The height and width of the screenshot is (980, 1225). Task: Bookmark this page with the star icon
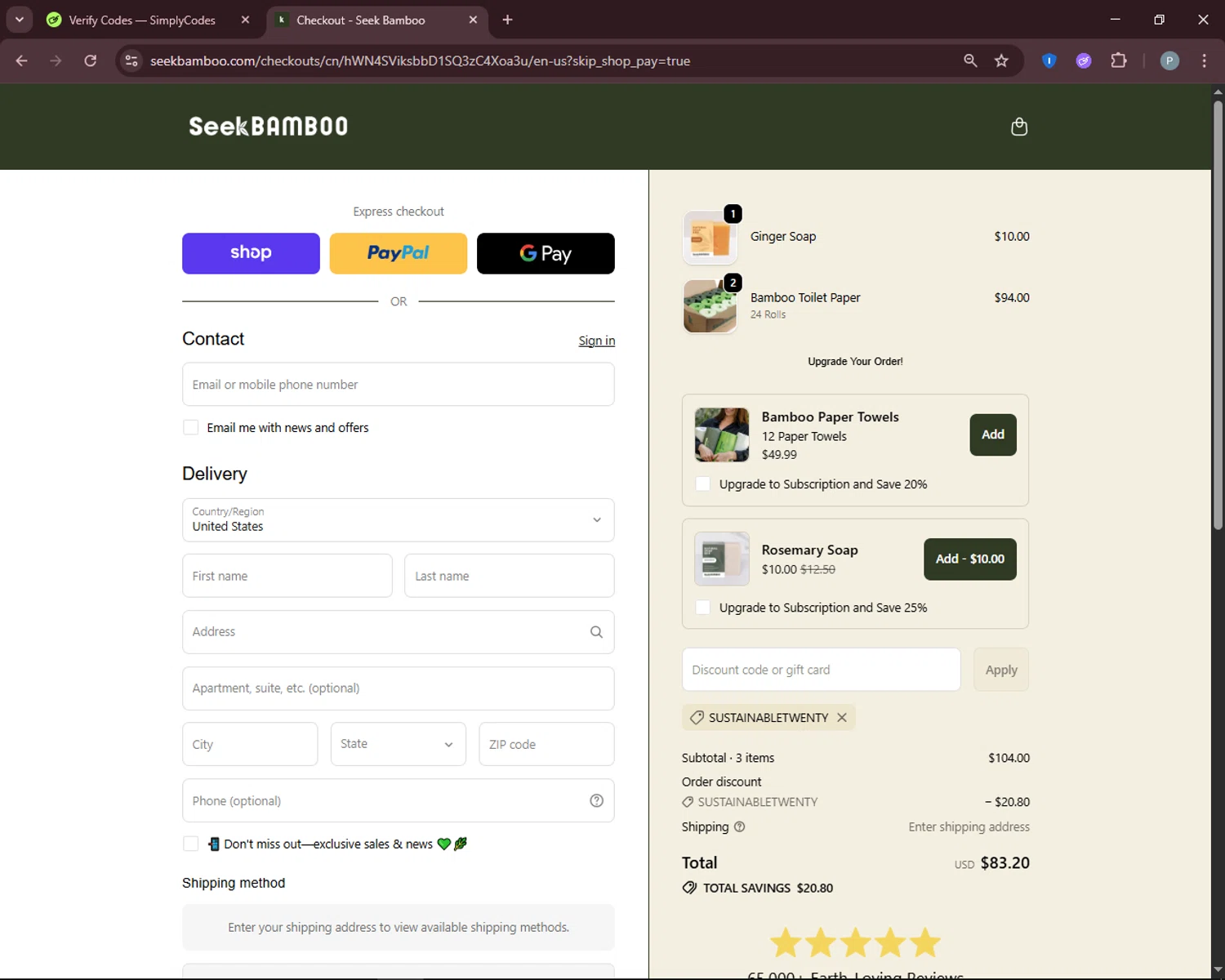click(x=1001, y=60)
